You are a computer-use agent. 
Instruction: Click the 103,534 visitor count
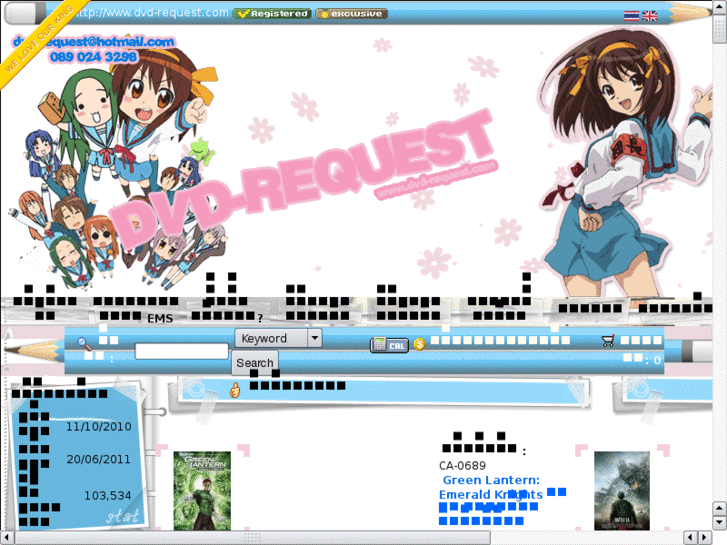pyautogui.click(x=108, y=496)
